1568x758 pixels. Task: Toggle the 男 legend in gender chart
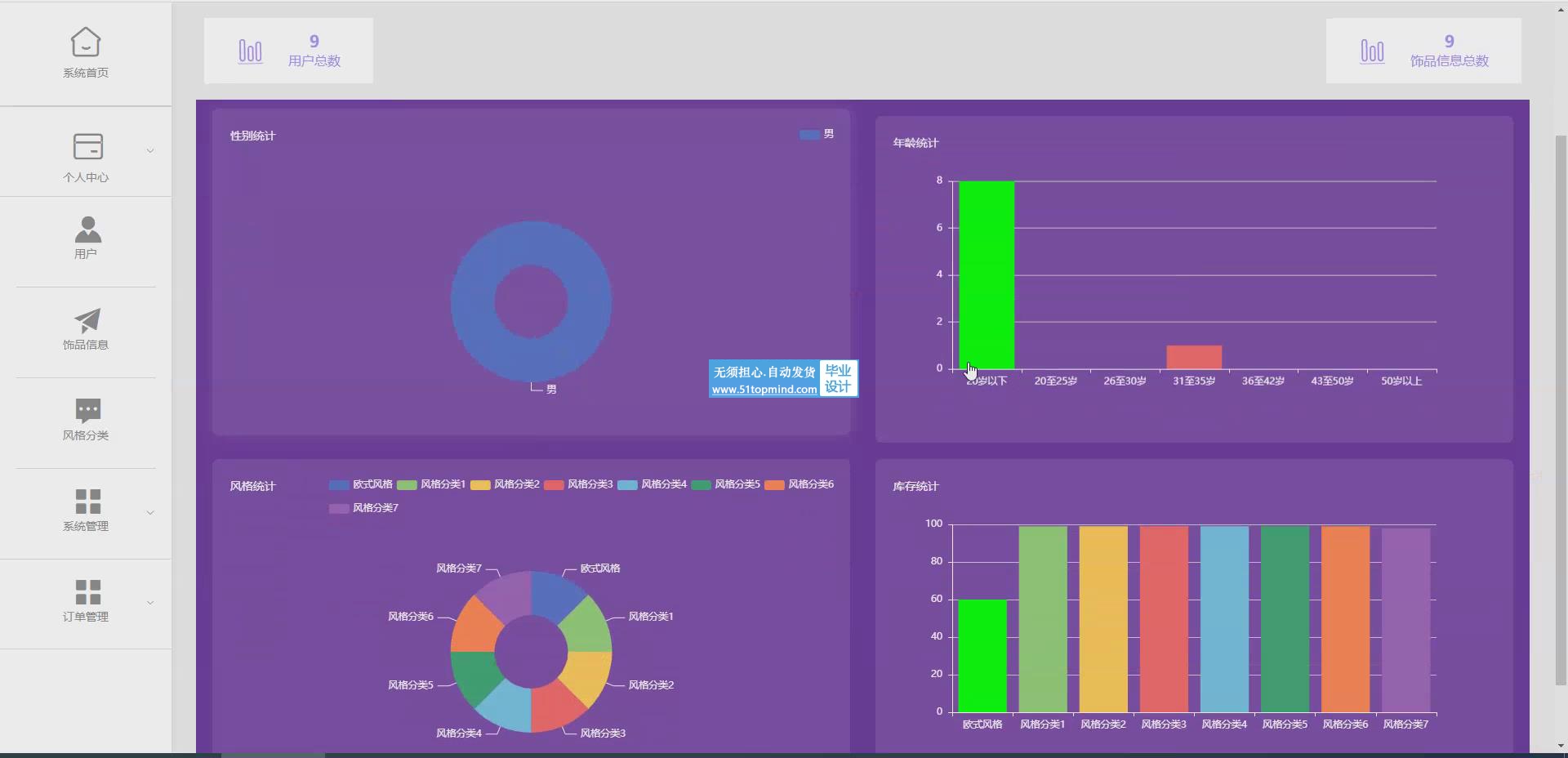(x=817, y=135)
